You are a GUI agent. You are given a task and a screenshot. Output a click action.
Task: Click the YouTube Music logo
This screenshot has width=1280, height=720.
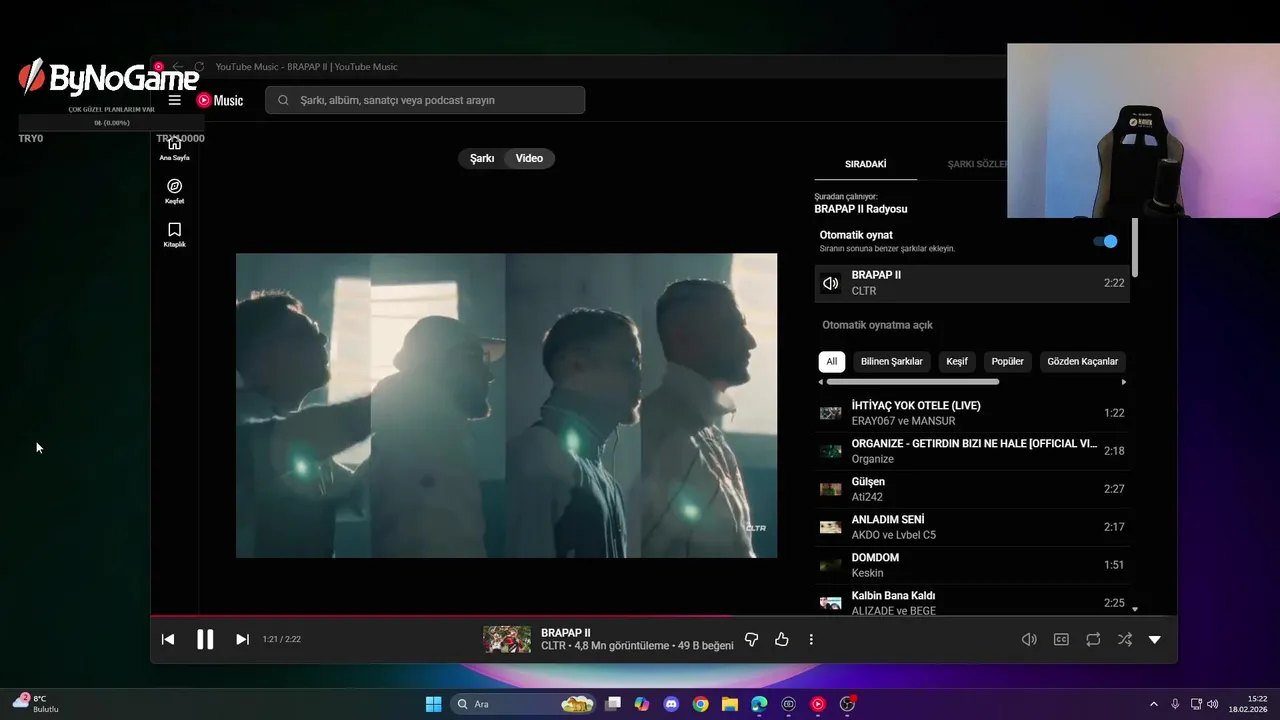220,100
